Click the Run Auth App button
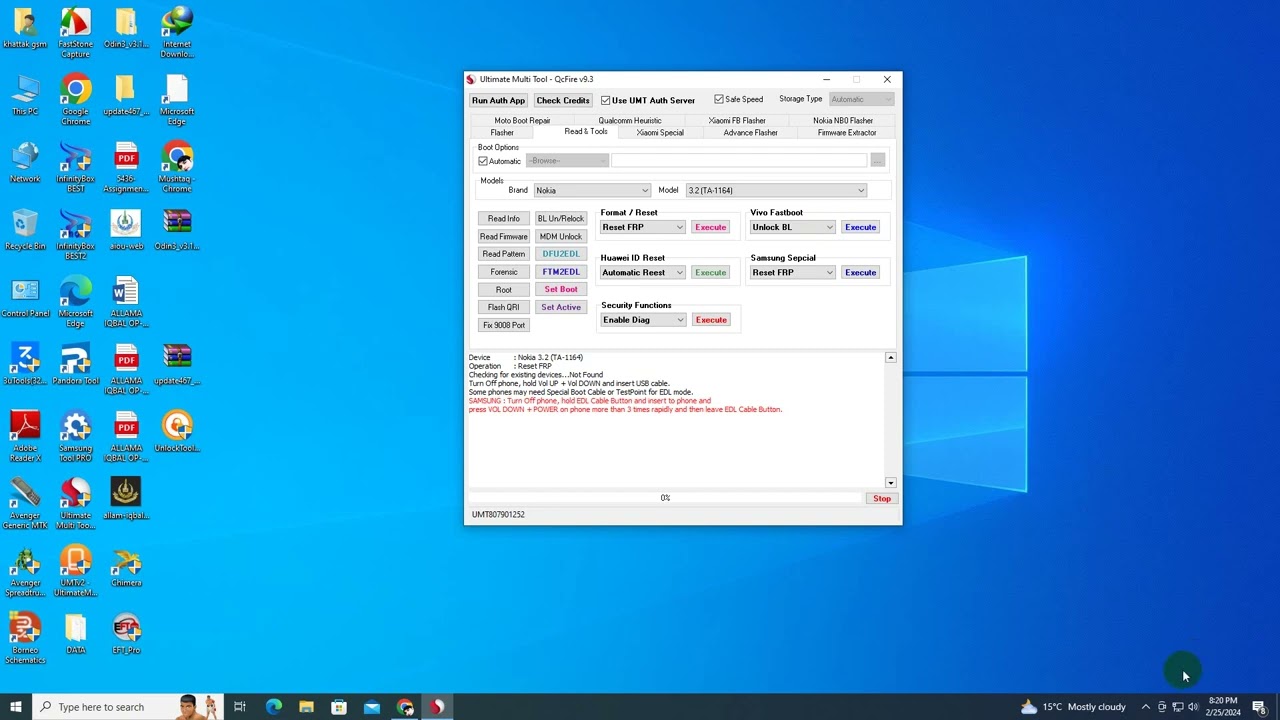Screen dimensions: 1280x720 point(498,100)
